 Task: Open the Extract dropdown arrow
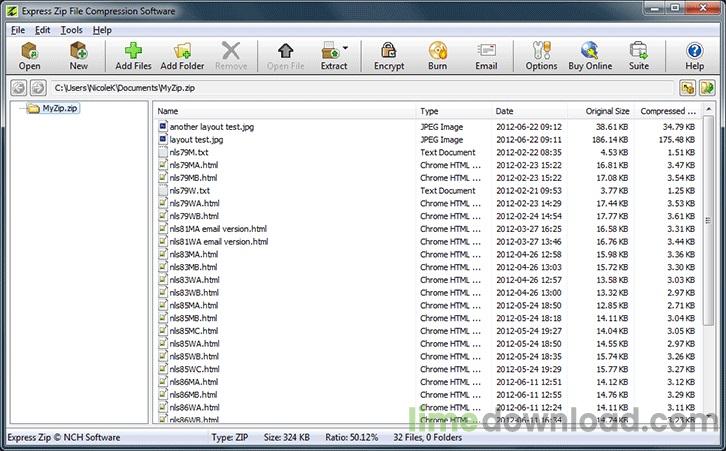(345, 47)
